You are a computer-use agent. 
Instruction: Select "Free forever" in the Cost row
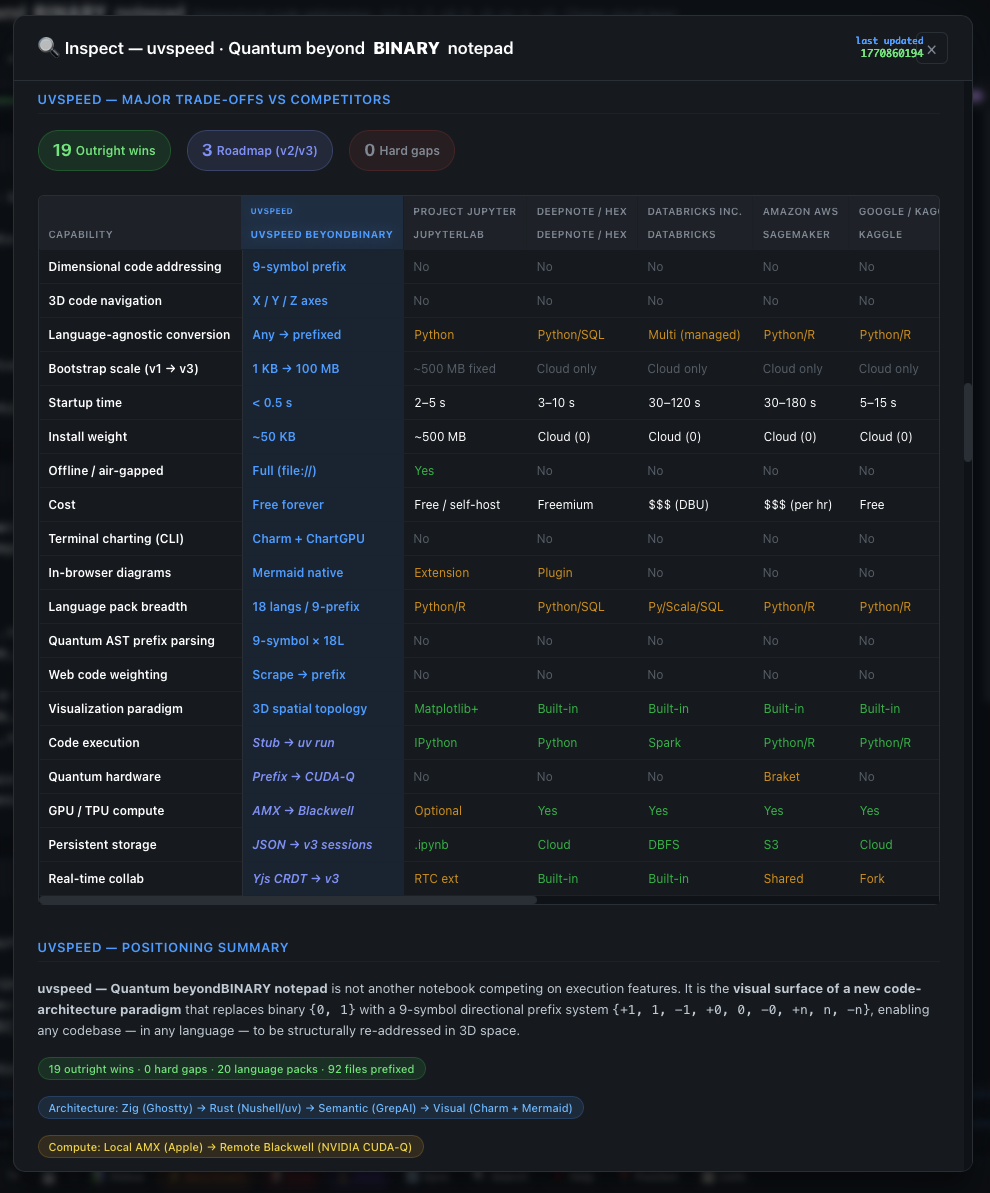point(288,504)
